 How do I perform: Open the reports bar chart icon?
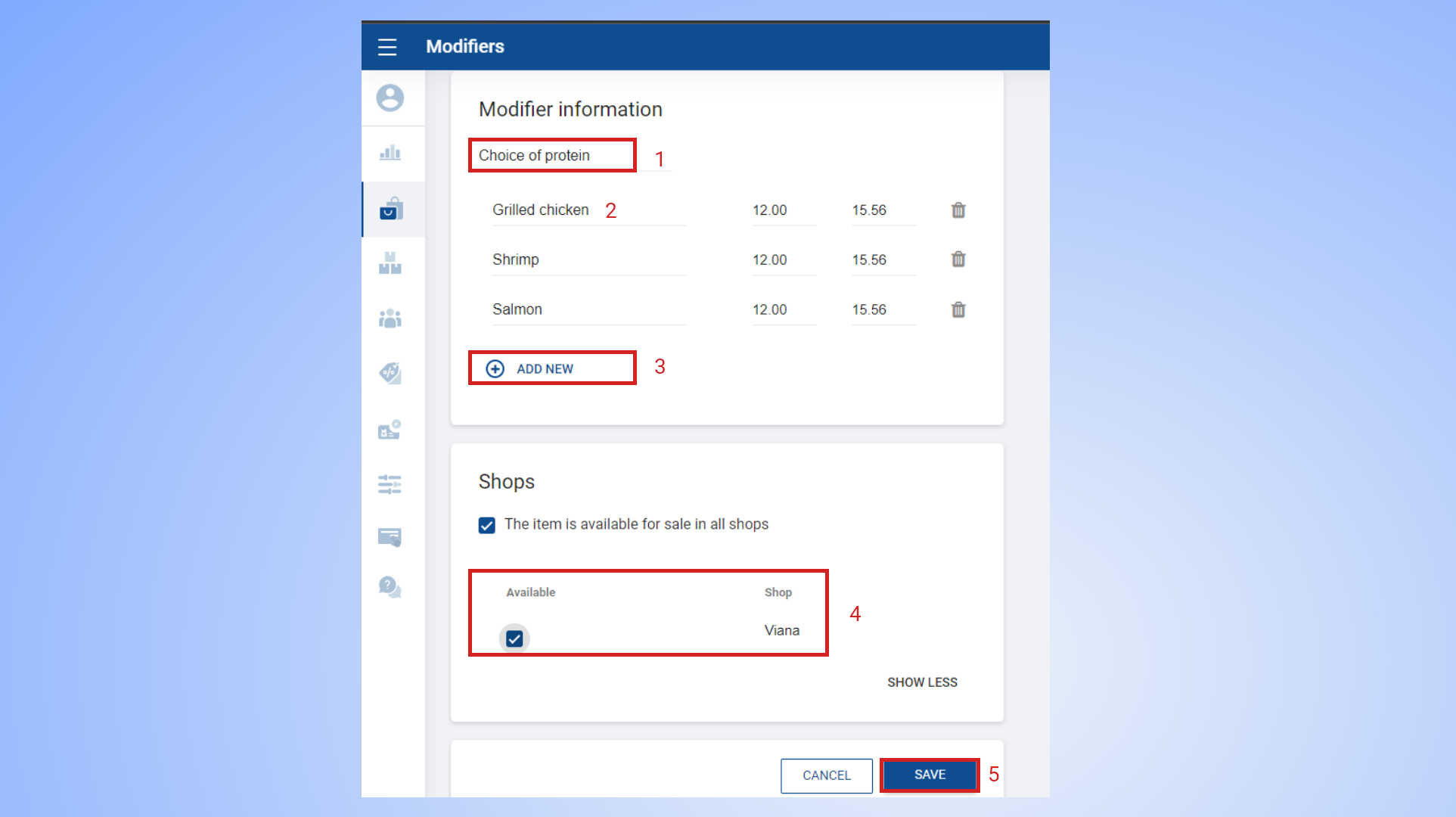390,154
